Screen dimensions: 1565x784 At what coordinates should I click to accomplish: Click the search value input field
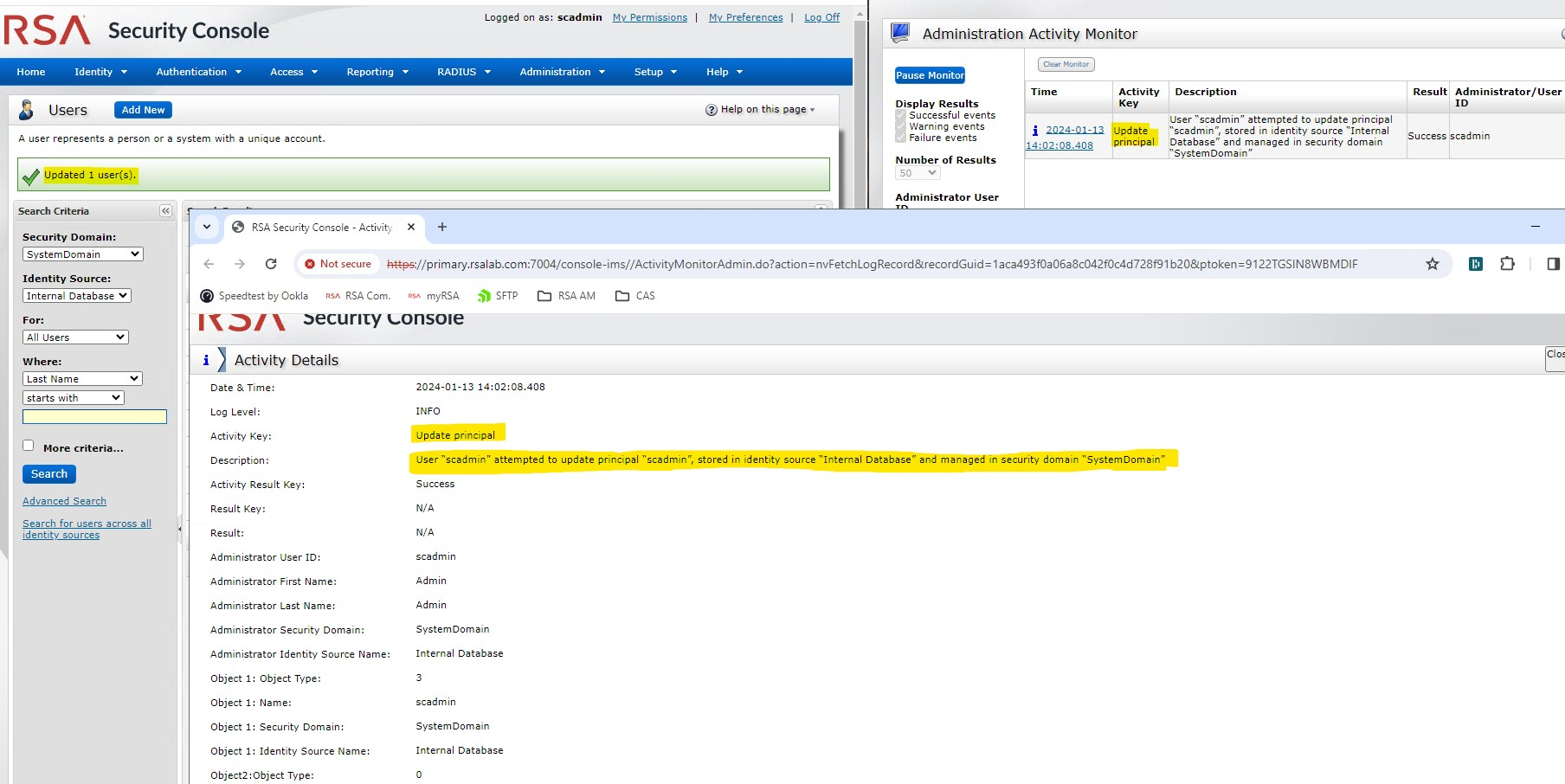[x=94, y=416]
